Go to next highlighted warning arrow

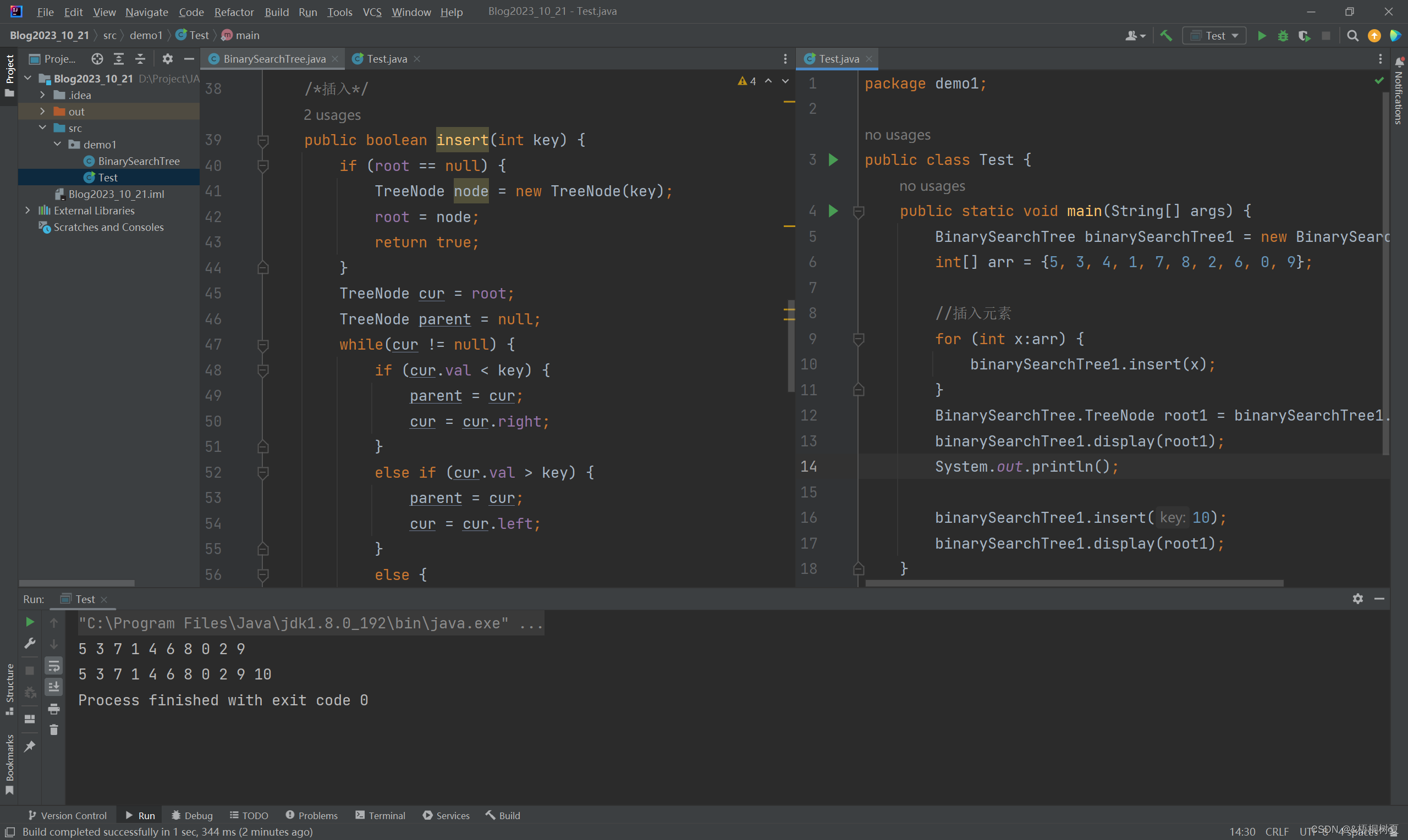coord(786,81)
